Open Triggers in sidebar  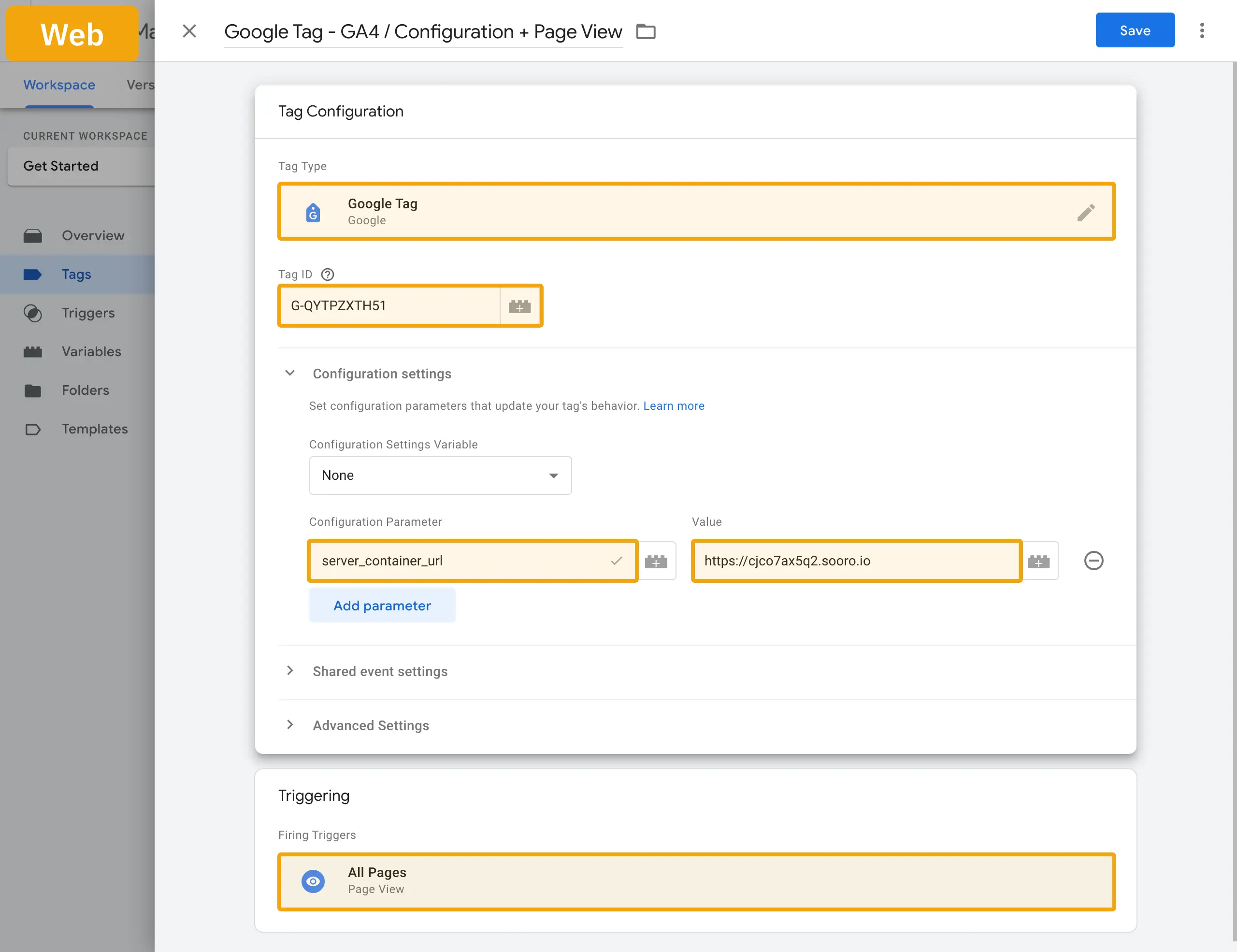[x=77, y=313]
